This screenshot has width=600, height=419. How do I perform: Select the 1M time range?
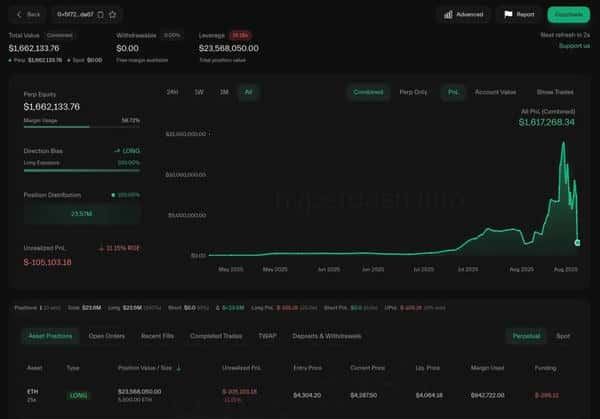click(224, 92)
